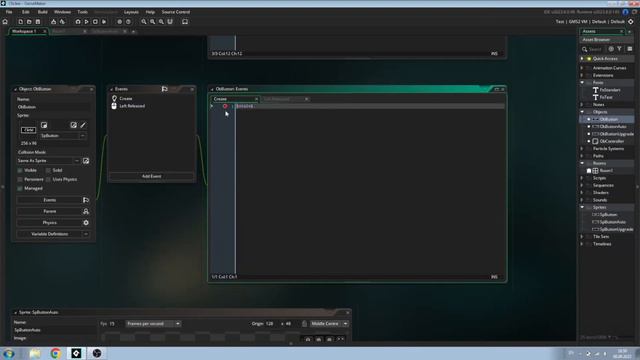Click the Zoom In magnifier icon
The width and height of the screenshot is (640, 360).
pos(152,22)
